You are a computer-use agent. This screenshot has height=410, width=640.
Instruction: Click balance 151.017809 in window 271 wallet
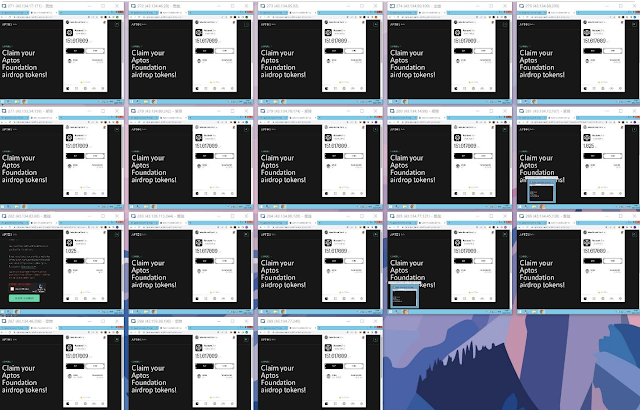(77, 41)
